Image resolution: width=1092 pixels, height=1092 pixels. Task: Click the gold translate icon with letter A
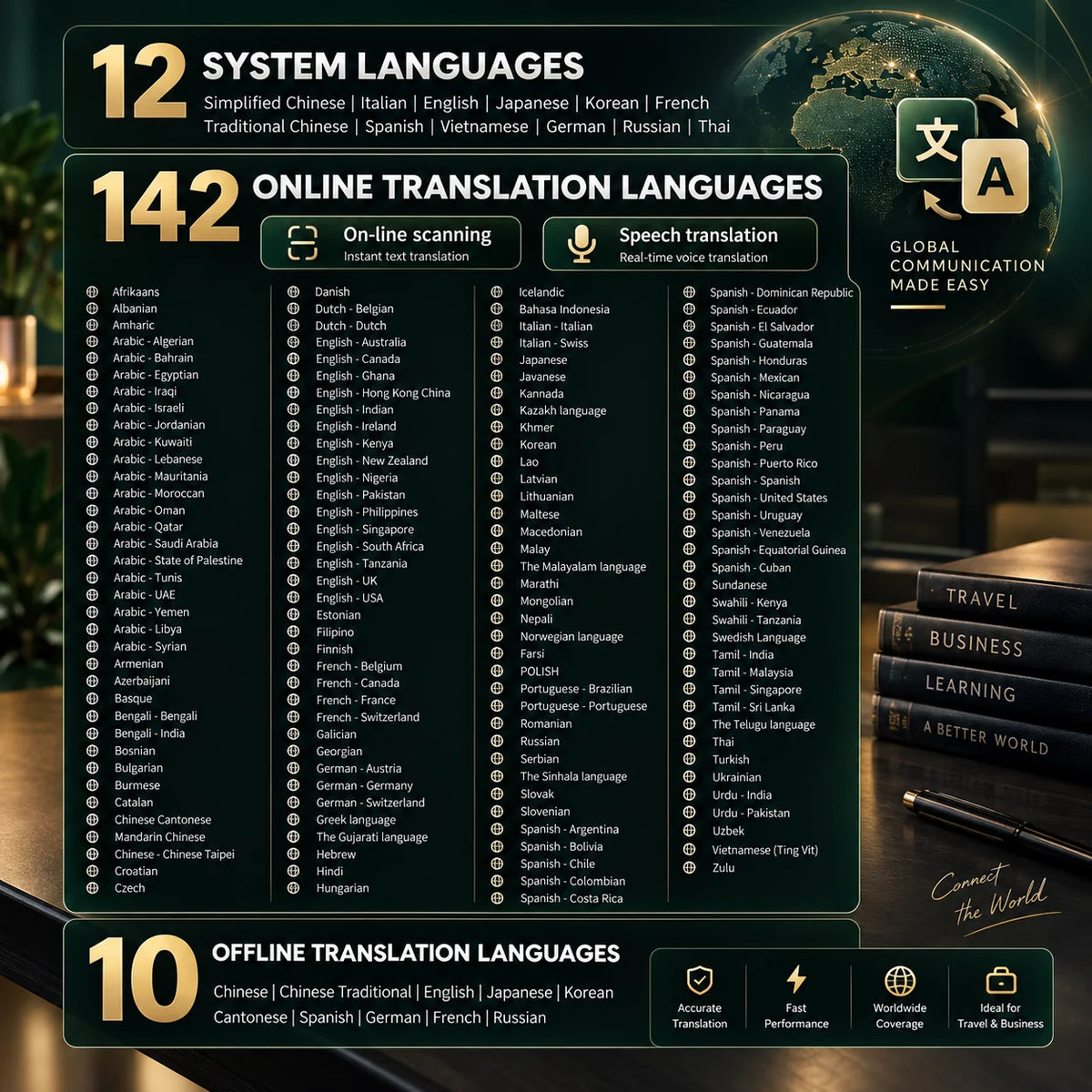pos(995,176)
